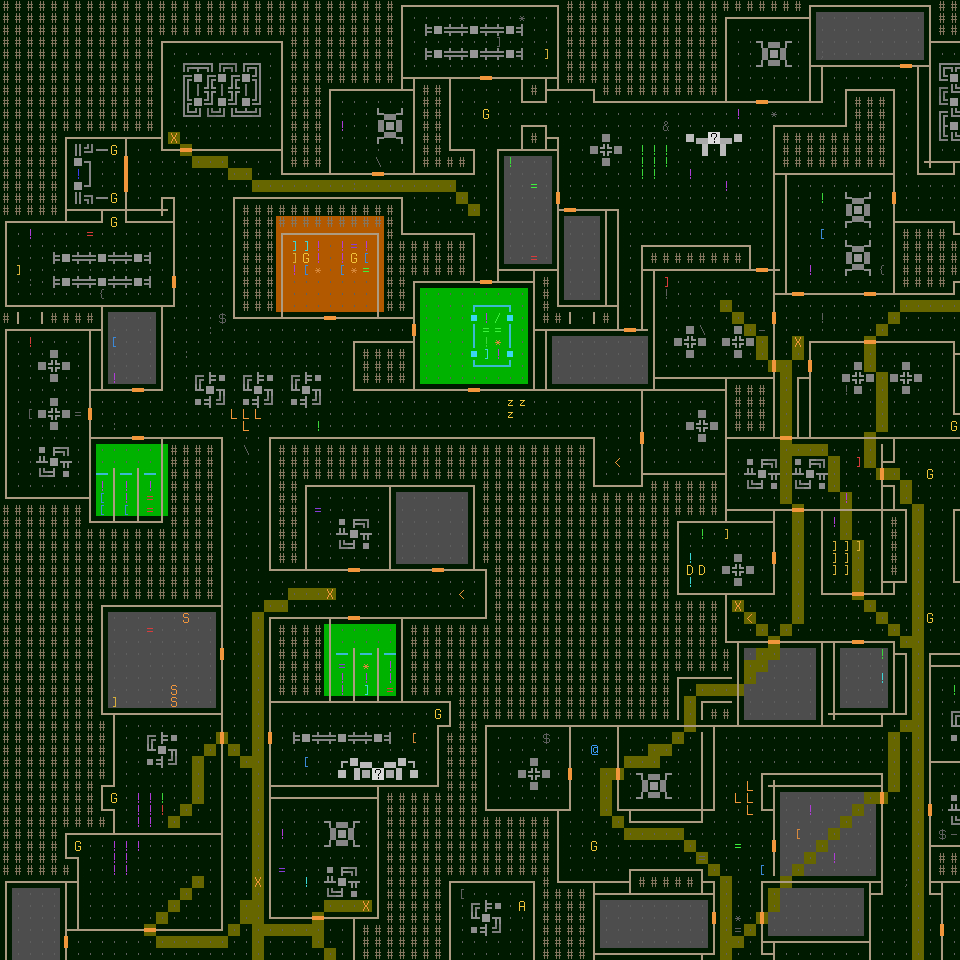Click the three green dashed vertical lines
This screenshot has width=960, height=960.
pos(654,162)
